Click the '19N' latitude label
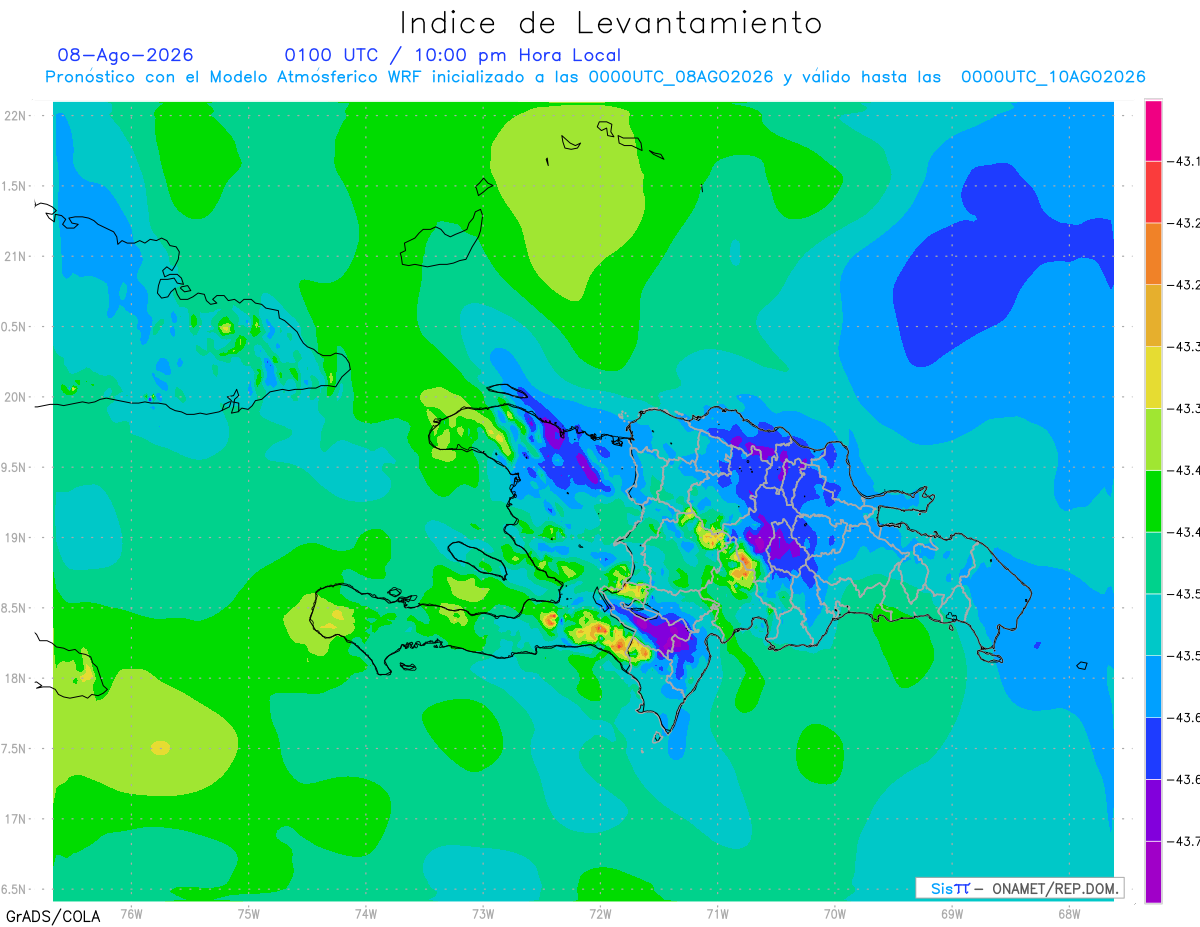Image resolution: width=1200 pixels, height=927 pixels. click(16, 538)
